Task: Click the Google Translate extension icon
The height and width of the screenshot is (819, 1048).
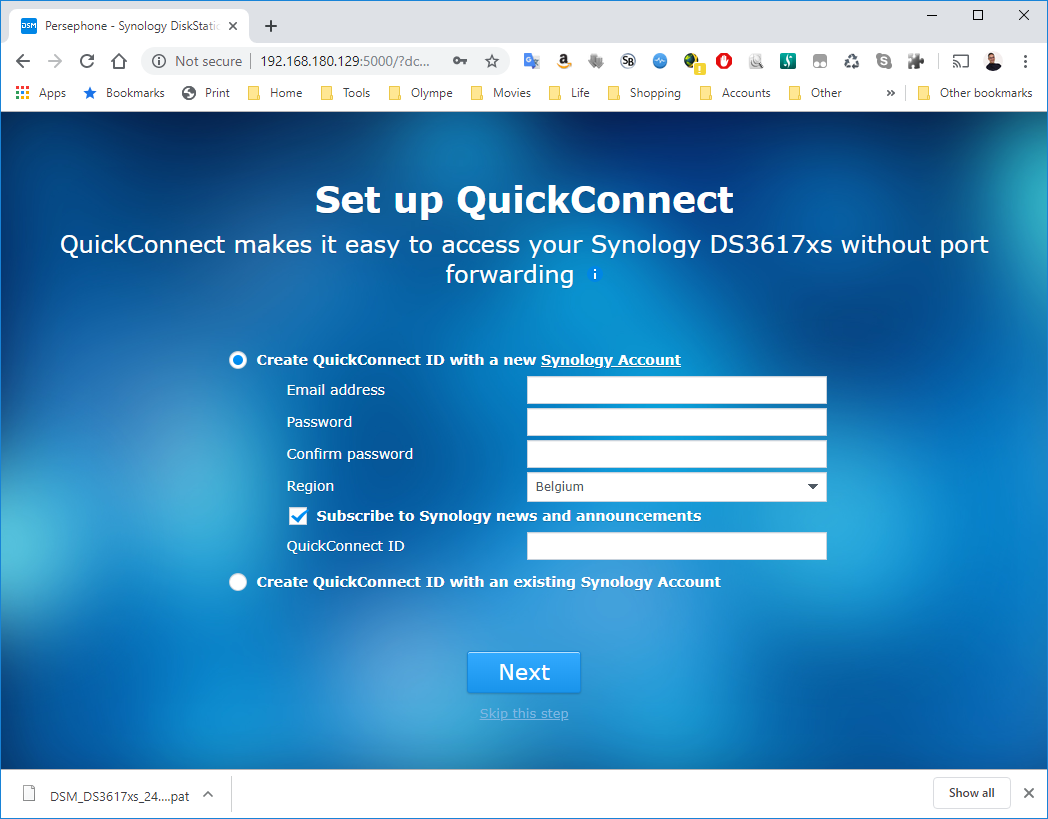Action: click(x=532, y=61)
